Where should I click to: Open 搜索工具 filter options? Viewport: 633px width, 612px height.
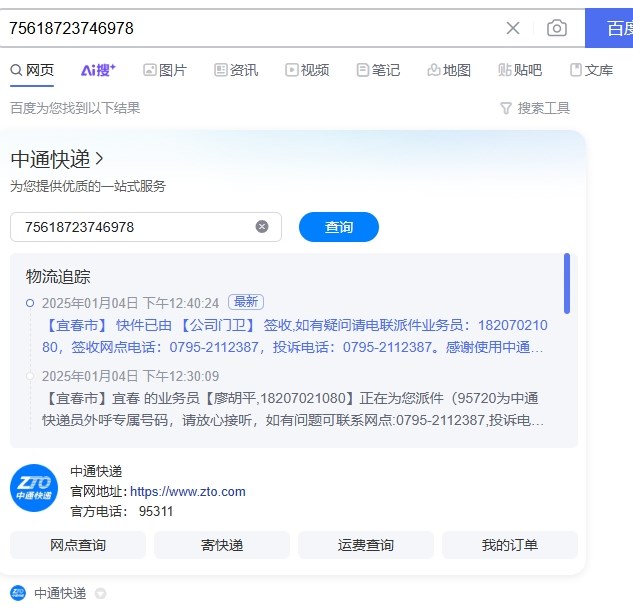(x=535, y=108)
